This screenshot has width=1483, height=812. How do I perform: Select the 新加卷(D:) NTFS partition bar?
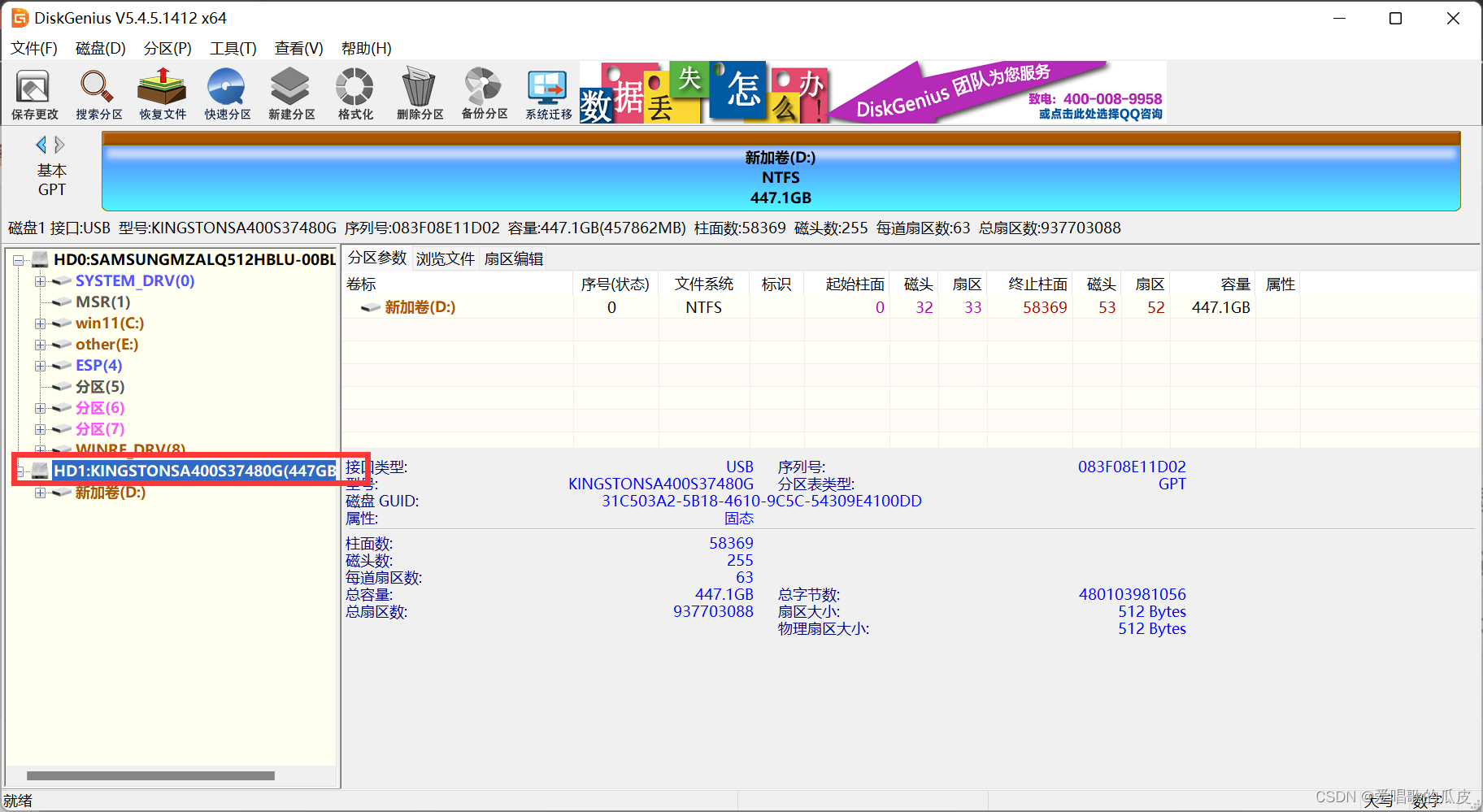781,172
